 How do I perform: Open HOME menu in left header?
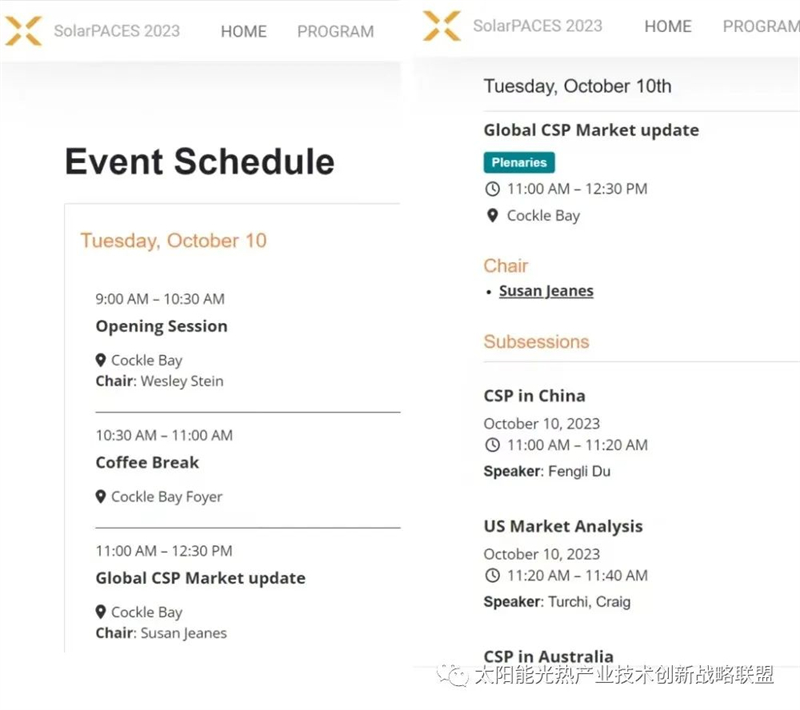[243, 32]
